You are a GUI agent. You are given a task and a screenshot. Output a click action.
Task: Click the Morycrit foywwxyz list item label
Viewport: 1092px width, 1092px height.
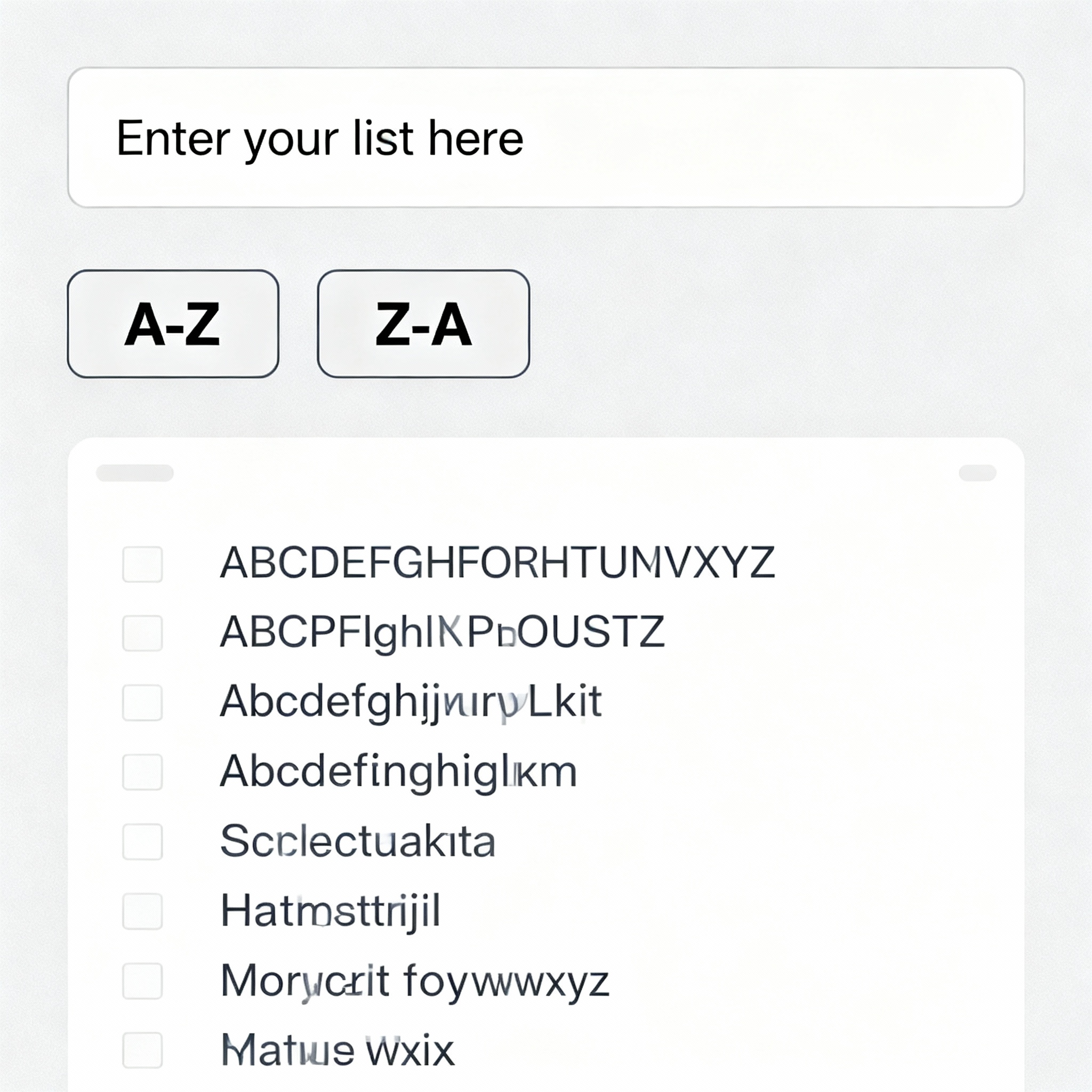[415, 981]
